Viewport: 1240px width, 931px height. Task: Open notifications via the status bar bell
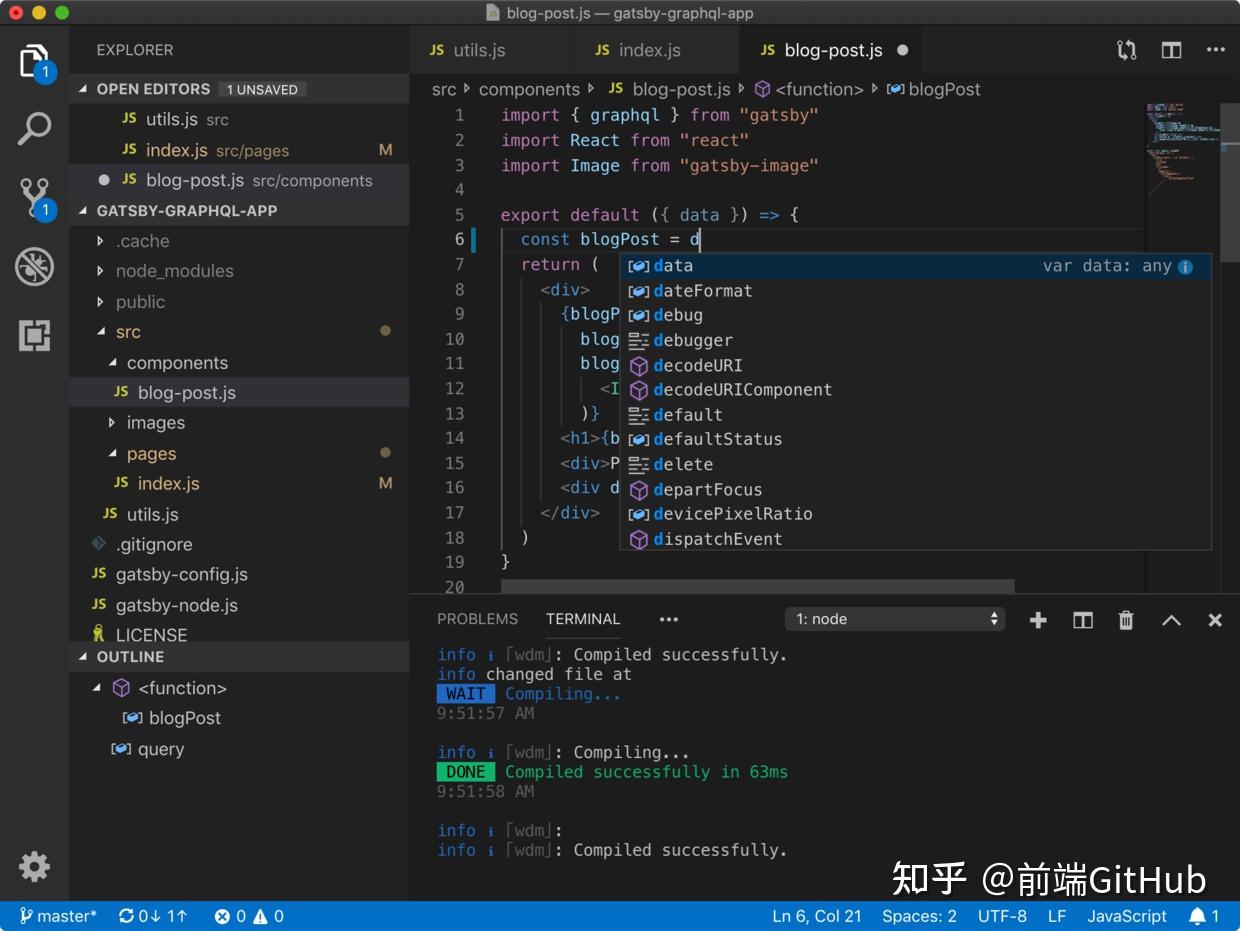(1199, 916)
